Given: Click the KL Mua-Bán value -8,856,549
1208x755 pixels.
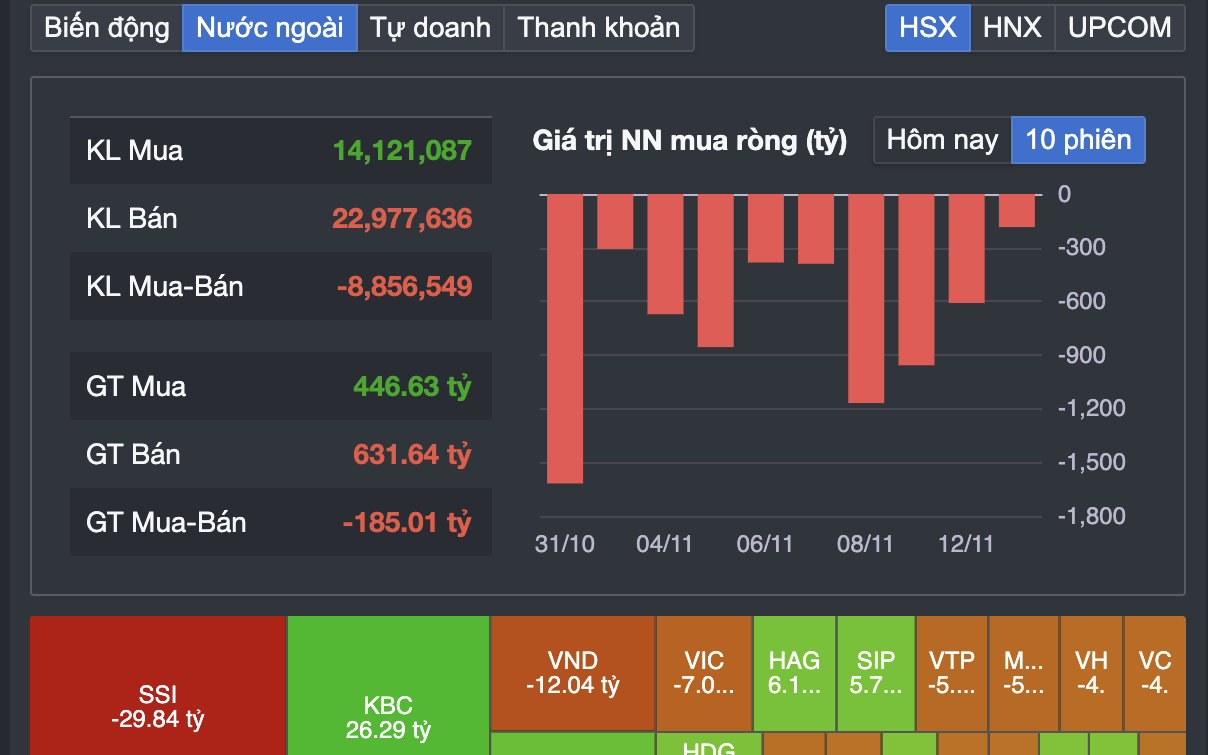Looking at the screenshot, I should click(x=404, y=286).
